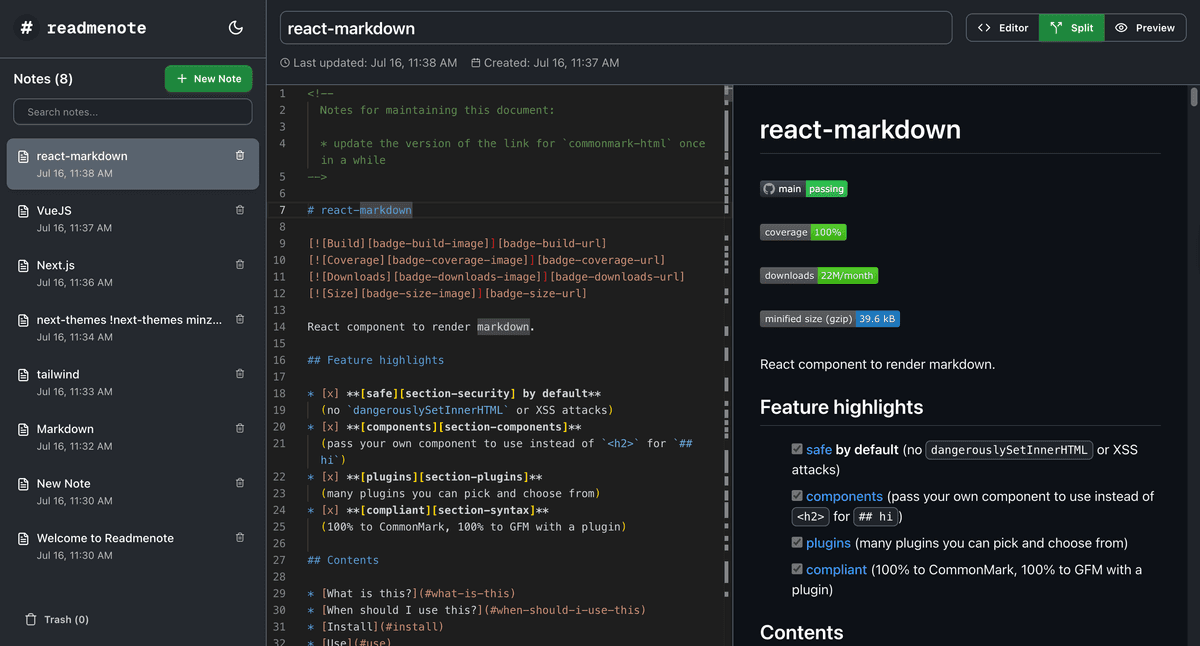Create a note with New Note button
Screen dimensions: 1200x646
pyautogui.click(x=209, y=78)
